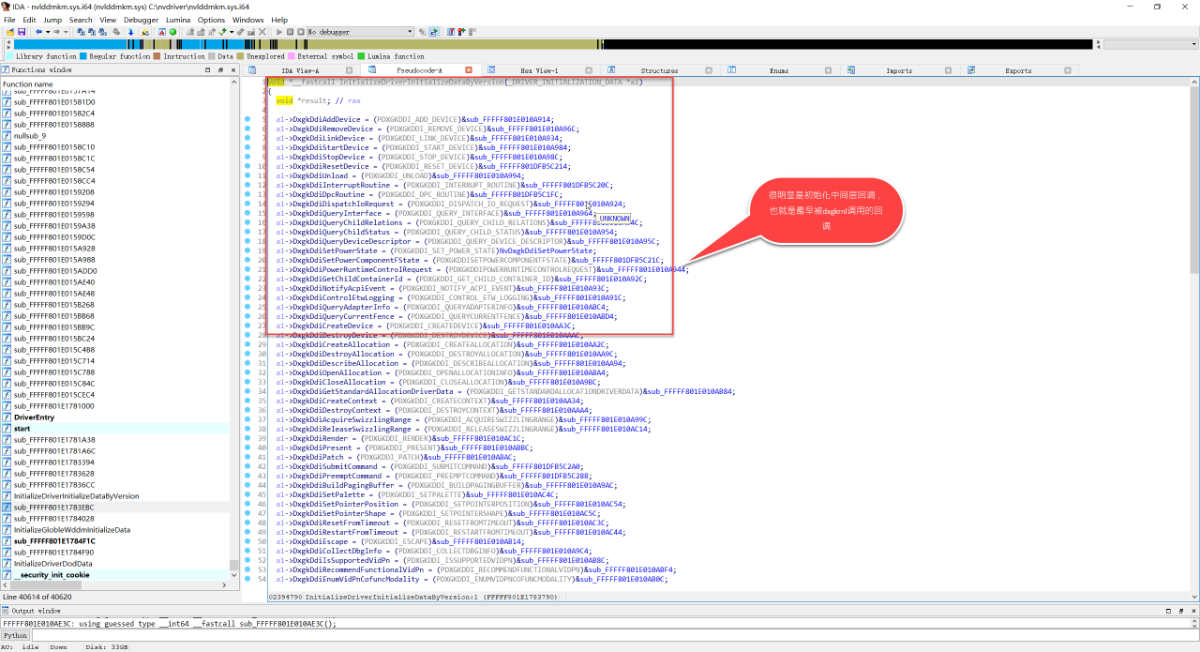Close the Functions window panel
The image size is (1200, 652).
click(x=235, y=71)
